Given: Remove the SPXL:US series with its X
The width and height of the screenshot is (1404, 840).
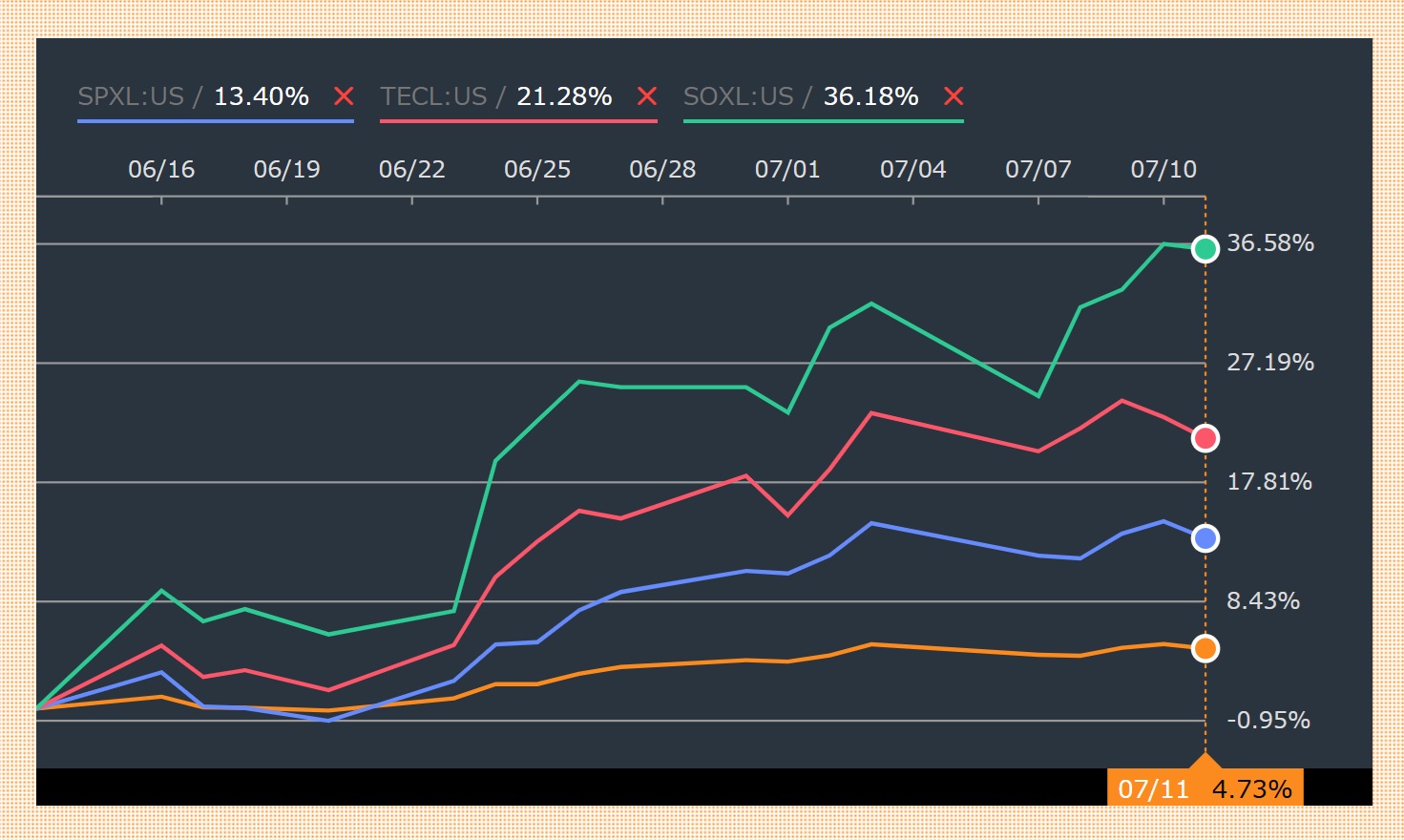Looking at the screenshot, I should (x=344, y=96).
